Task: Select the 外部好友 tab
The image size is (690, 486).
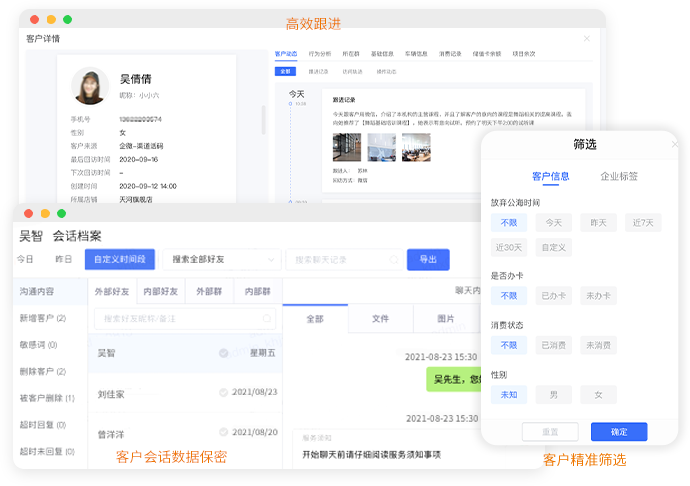Action: point(112,291)
